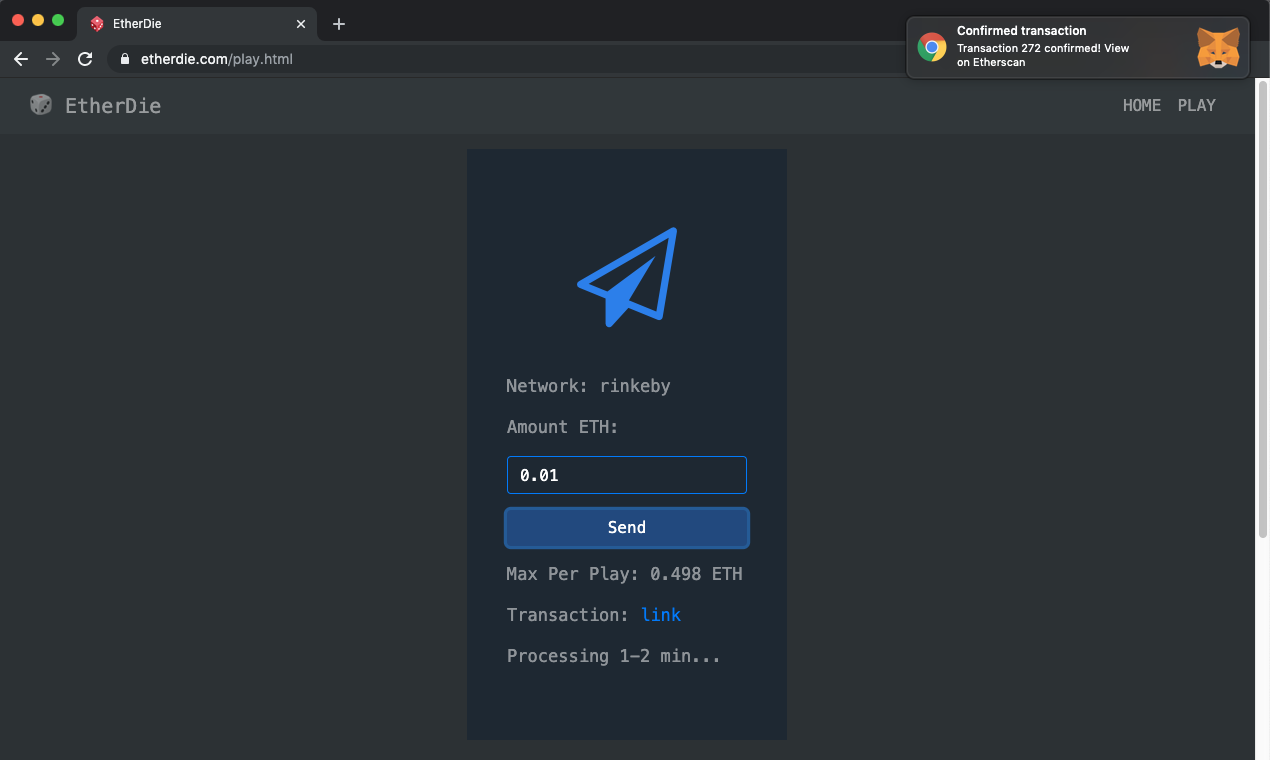Click 'Max Per Play: 0.498 ETH' text
Image resolution: width=1270 pixels, height=760 pixels.
(x=625, y=574)
